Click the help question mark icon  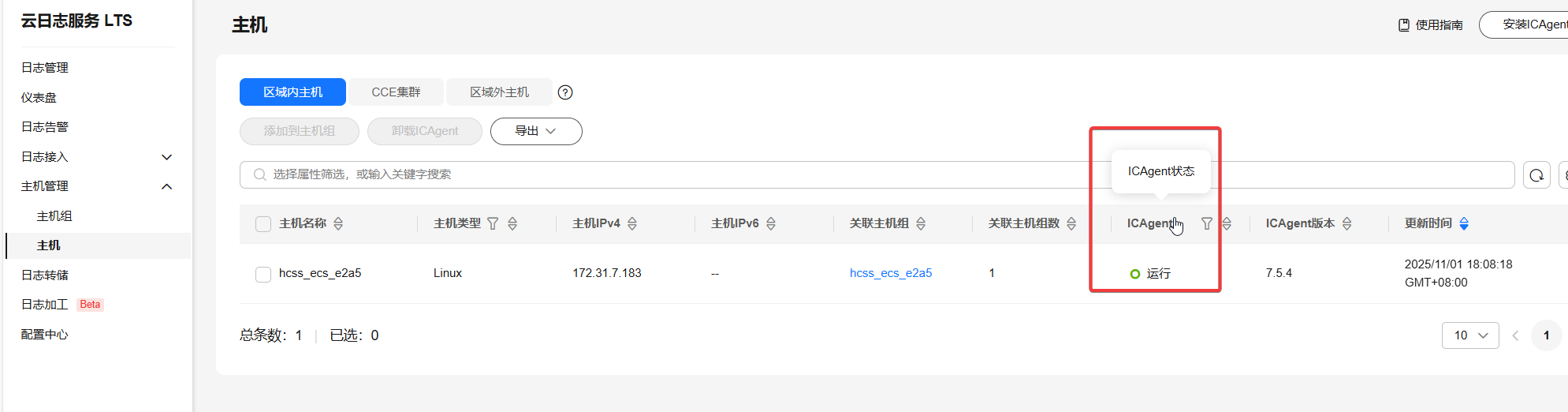pos(564,92)
